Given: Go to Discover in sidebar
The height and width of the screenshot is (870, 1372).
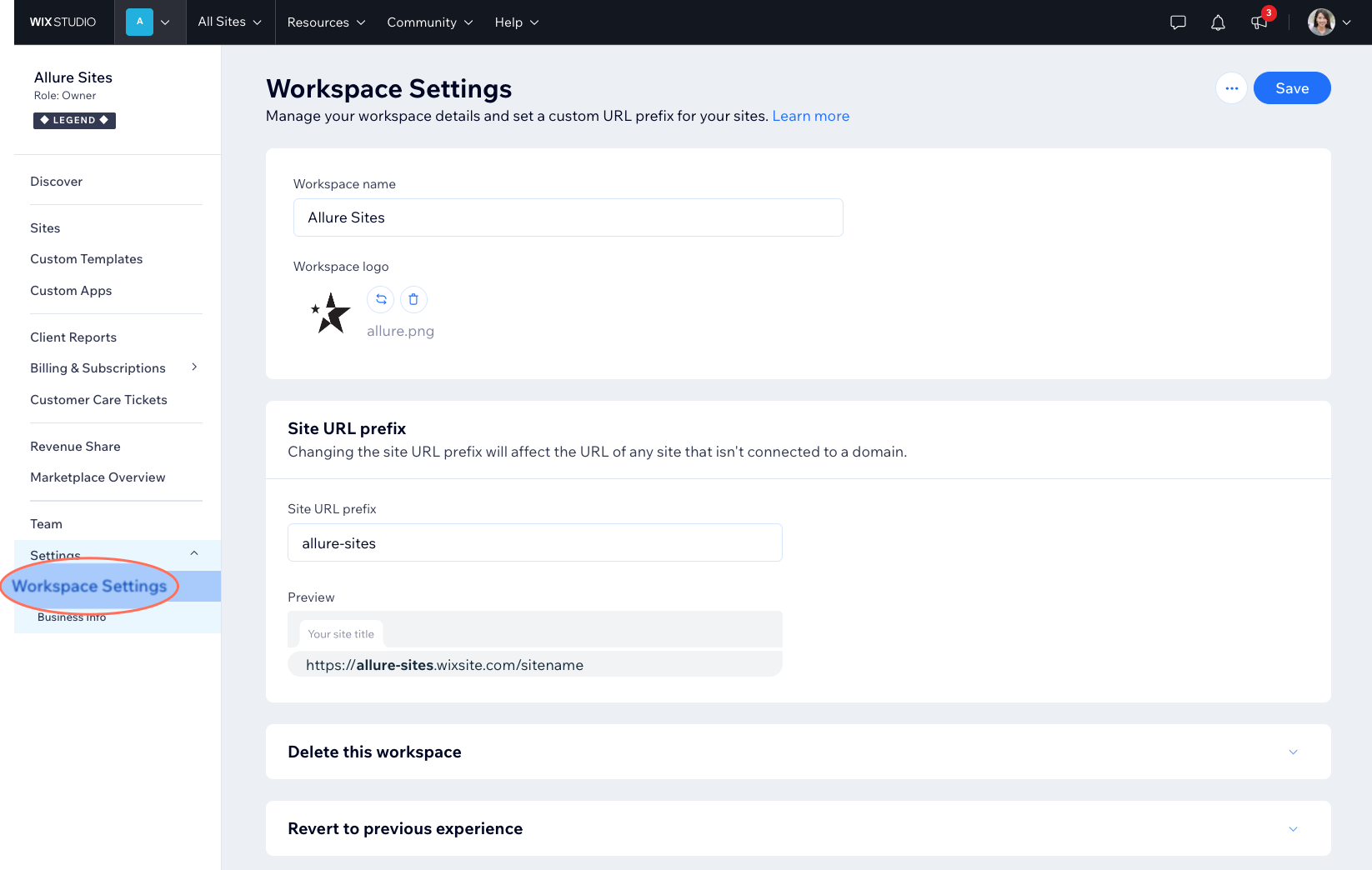Looking at the screenshot, I should coord(57,182).
